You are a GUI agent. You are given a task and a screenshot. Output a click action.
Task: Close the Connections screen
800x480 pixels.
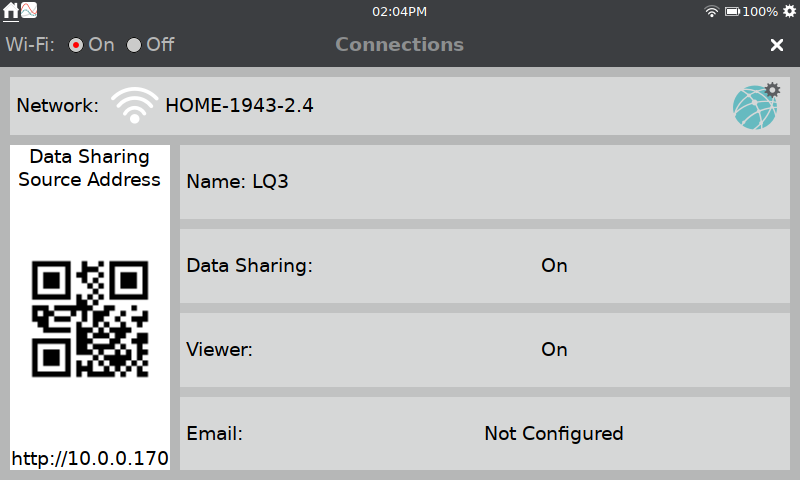pyautogui.click(x=777, y=45)
